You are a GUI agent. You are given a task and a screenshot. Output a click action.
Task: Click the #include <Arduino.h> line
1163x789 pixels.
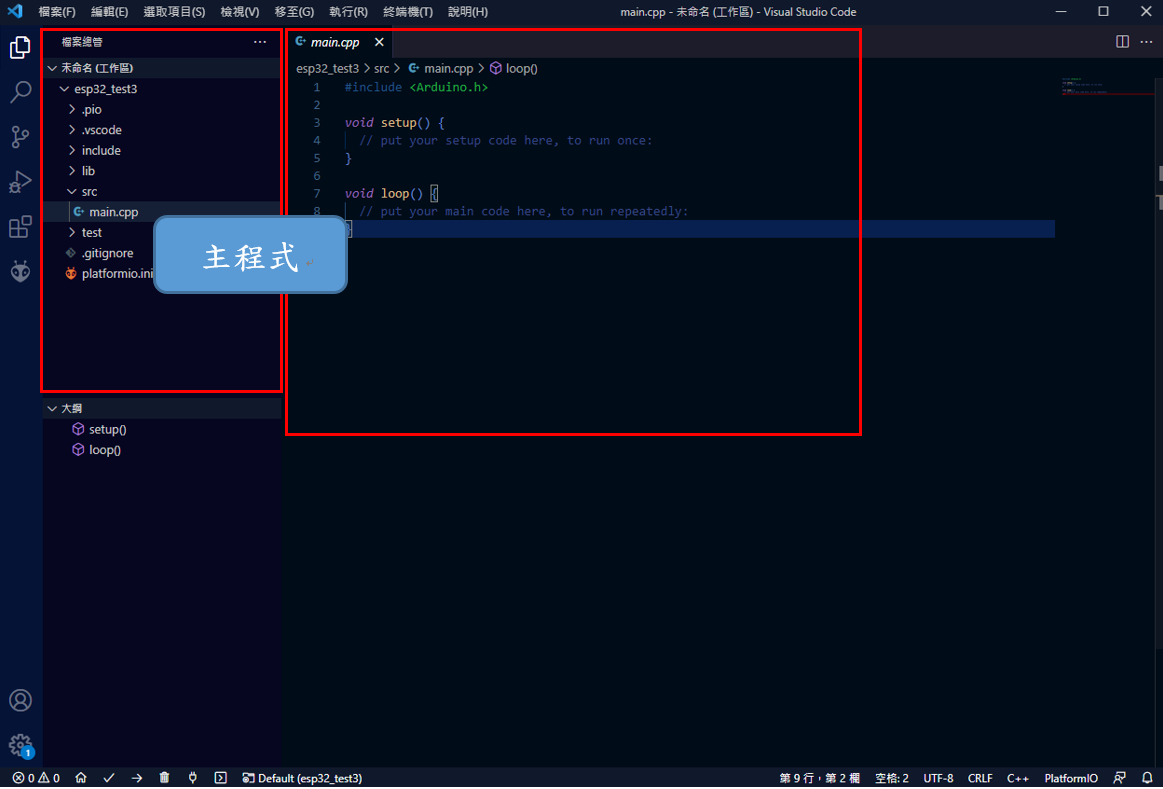tap(416, 87)
